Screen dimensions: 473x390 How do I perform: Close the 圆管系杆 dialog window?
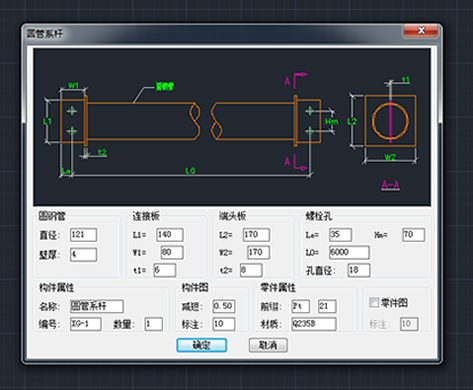click(x=421, y=31)
